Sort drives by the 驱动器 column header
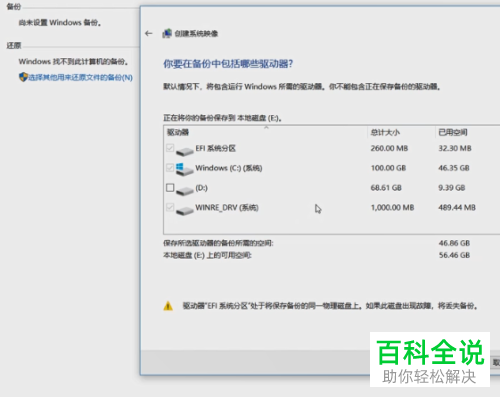 (x=266, y=132)
